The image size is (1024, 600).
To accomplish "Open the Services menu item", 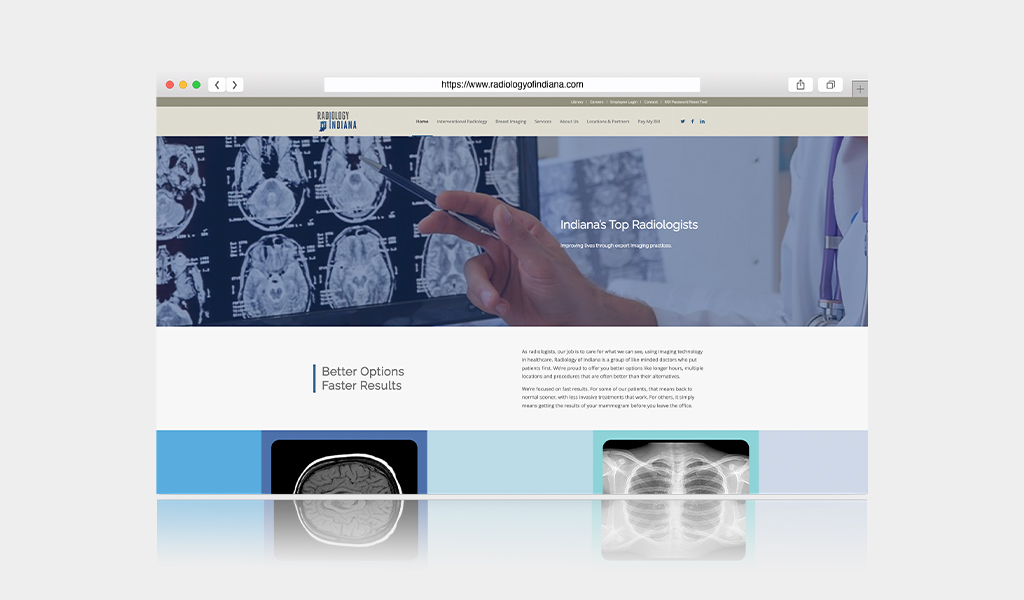I will (543, 121).
